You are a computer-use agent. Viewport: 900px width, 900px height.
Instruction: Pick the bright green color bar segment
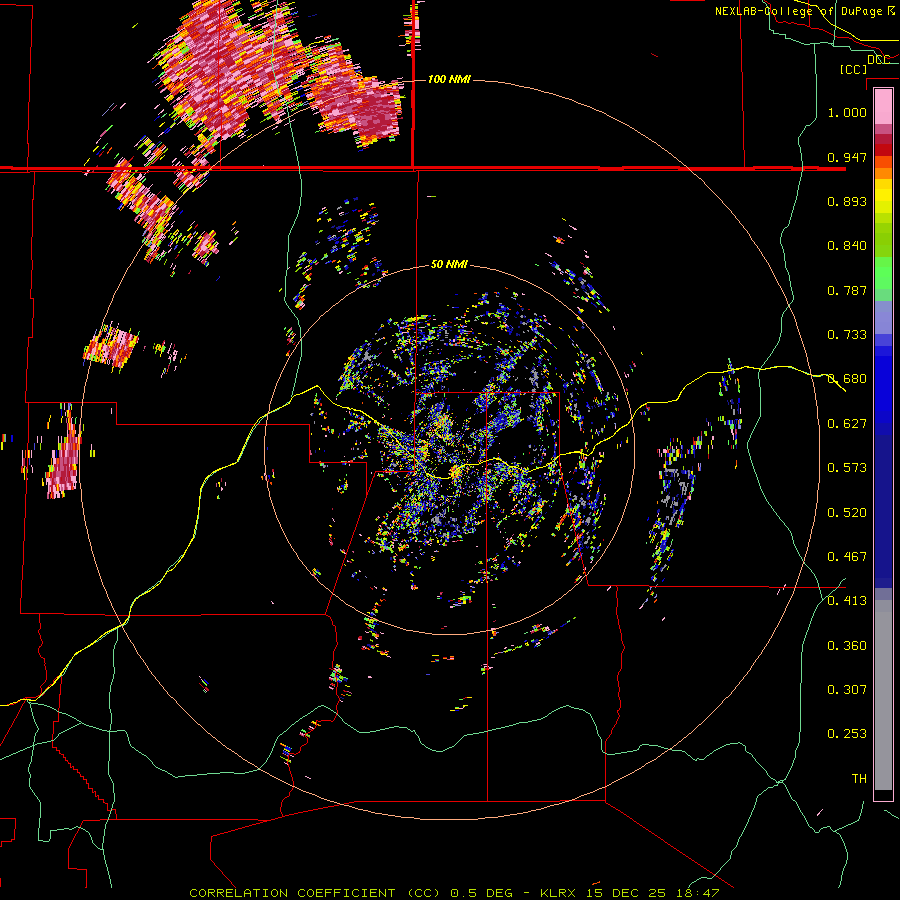pyautogui.click(x=883, y=273)
